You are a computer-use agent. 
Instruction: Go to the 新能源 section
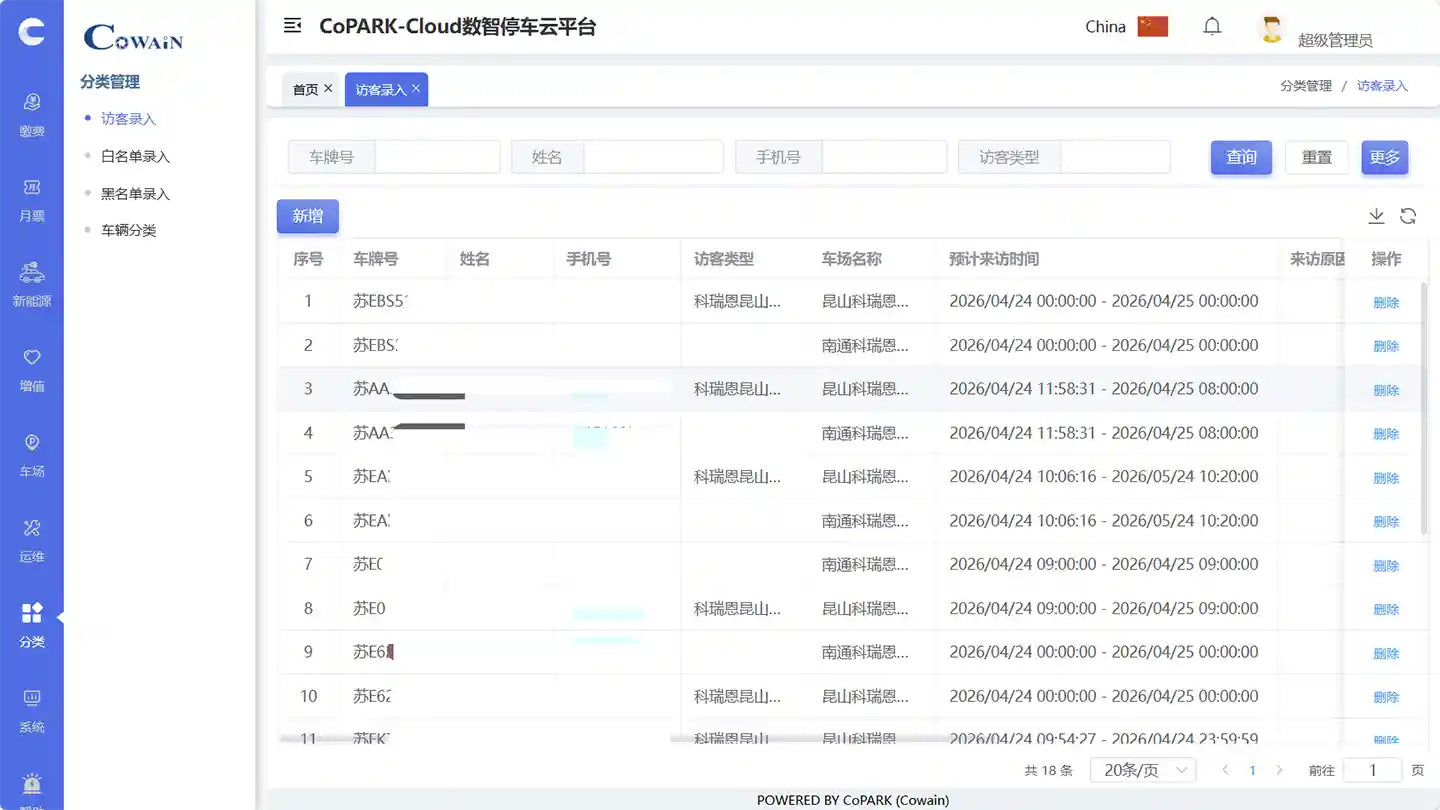pyautogui.click(x=32, y=285)
